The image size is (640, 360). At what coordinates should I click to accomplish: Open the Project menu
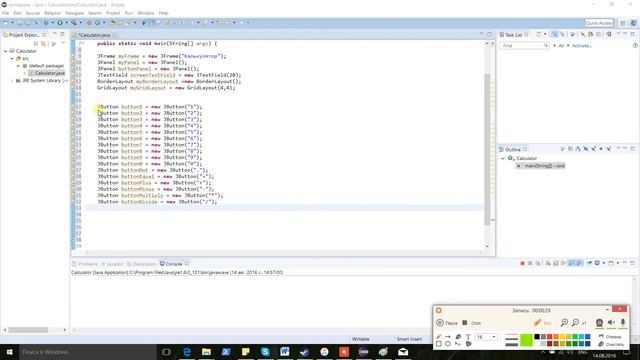(x=113, y=13)
